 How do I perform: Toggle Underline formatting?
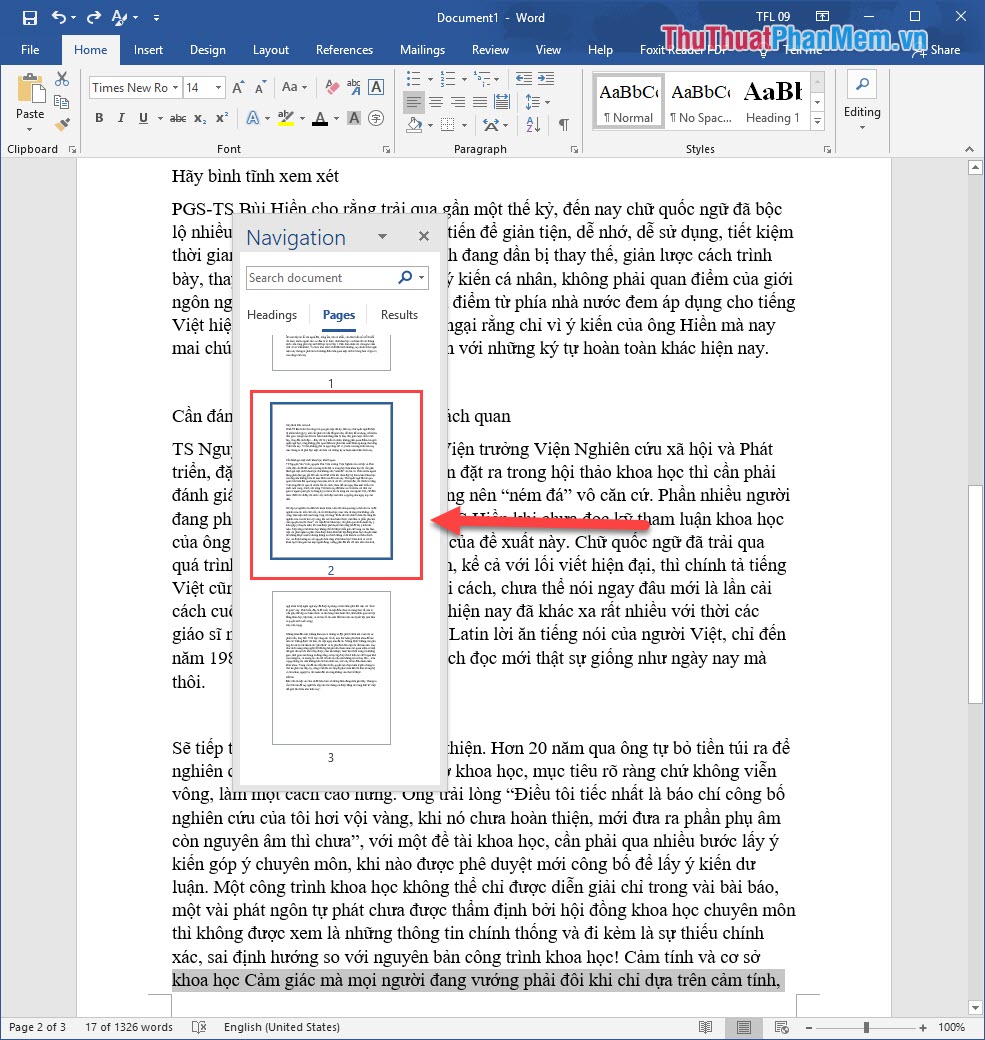(143, 118)
